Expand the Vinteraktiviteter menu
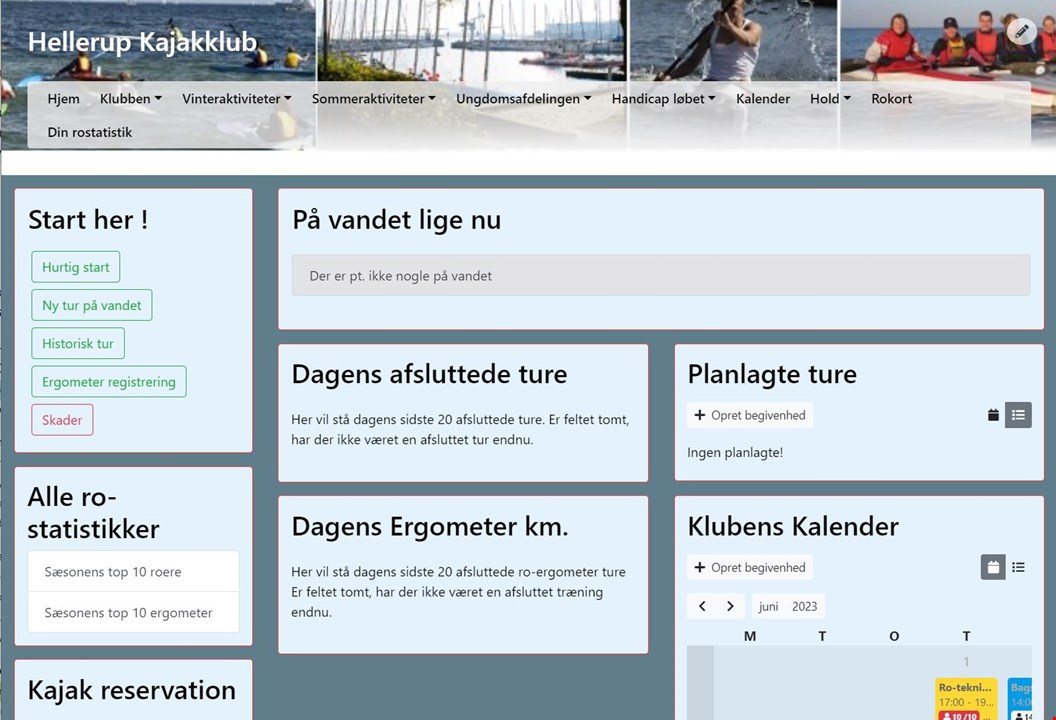 click(236, 98)
